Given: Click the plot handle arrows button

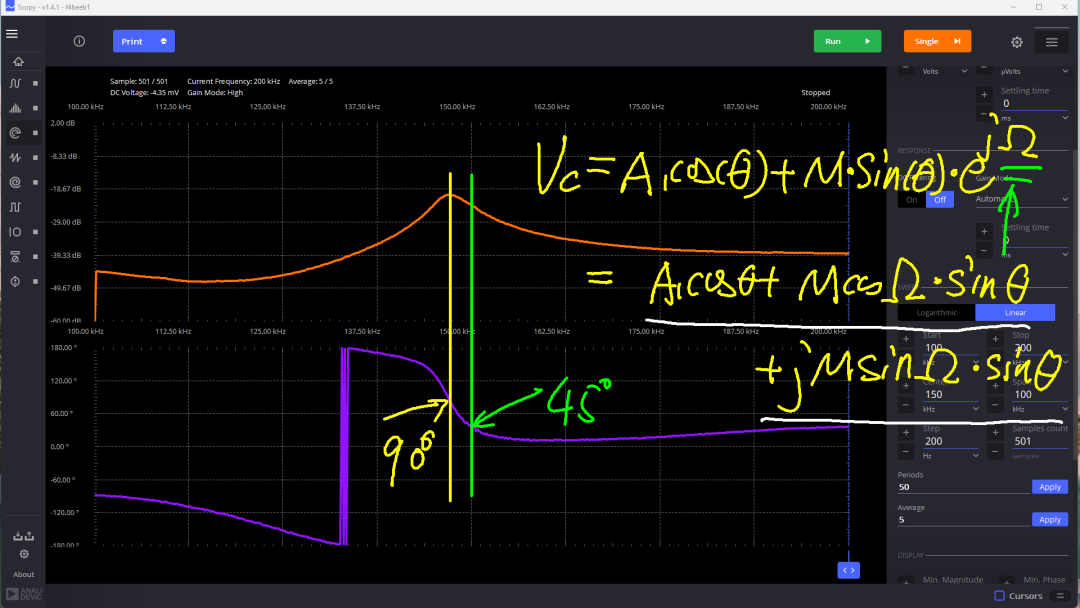Looking at the screenshot, I should pos(849,570).
